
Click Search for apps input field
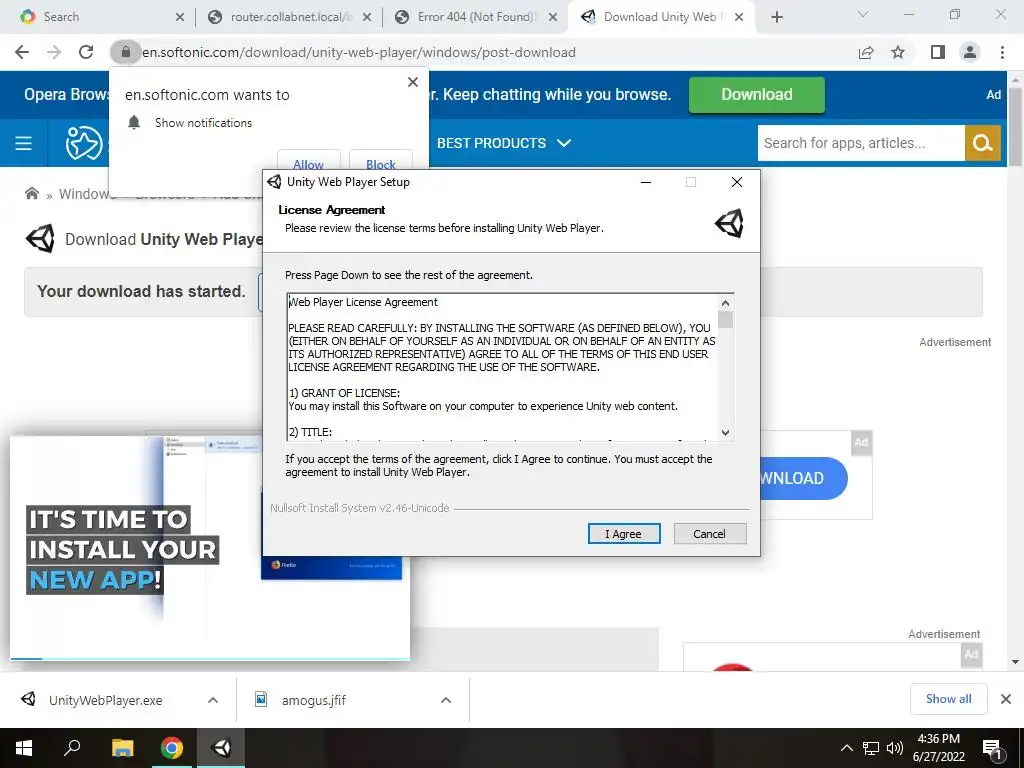[860, 143]
